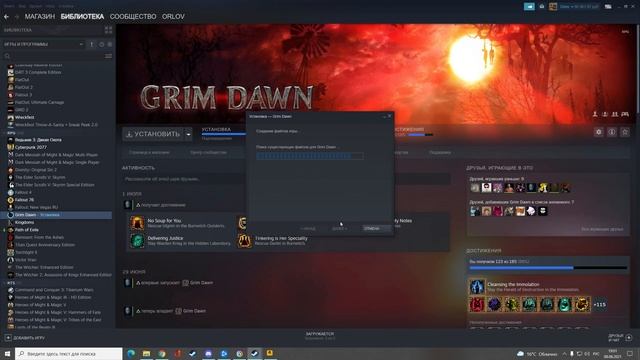
Task: Click the first friend avatar who played
Action: [475, 188]
